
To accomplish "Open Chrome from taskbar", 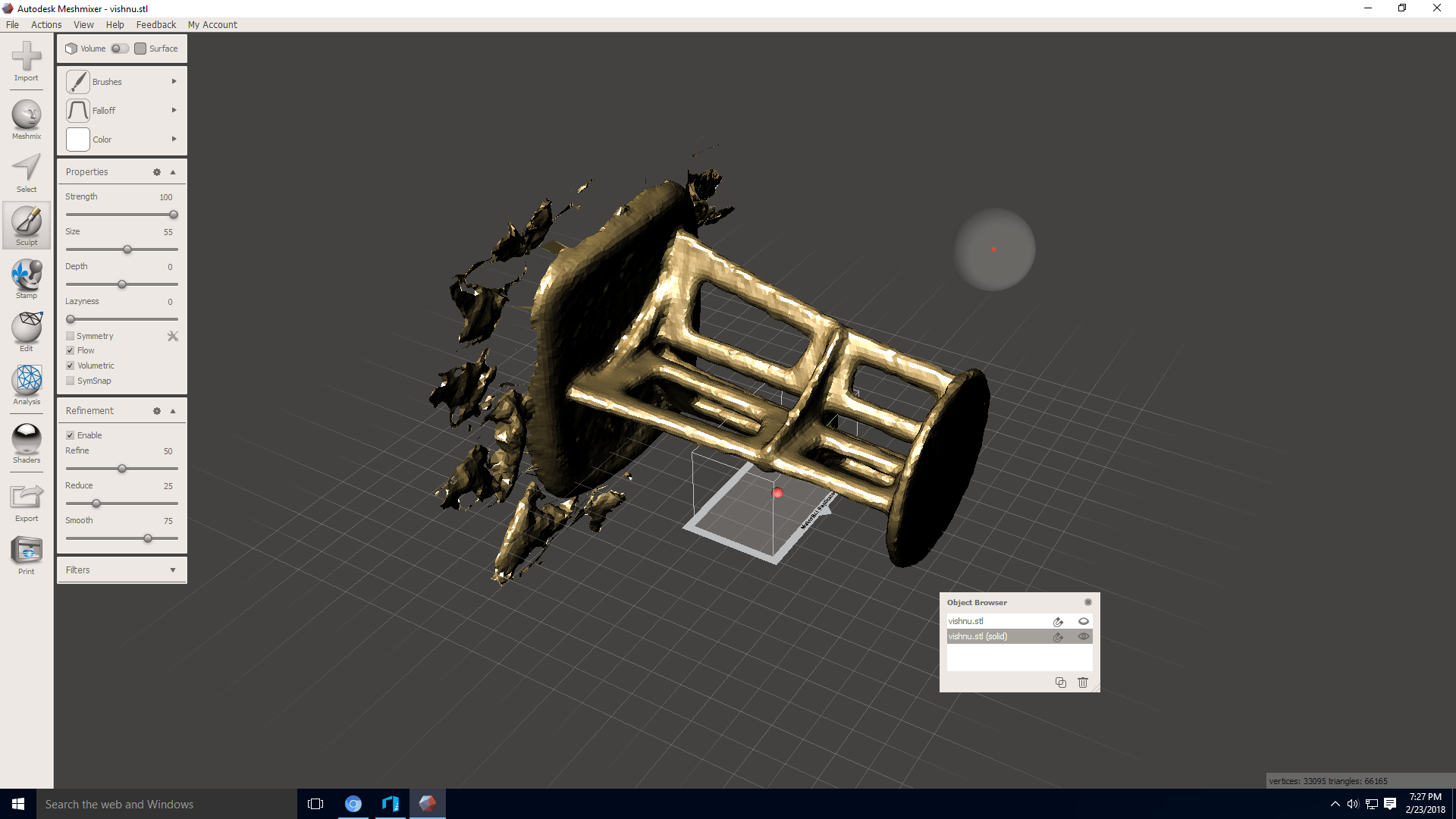I will pyautogui.click(x=353, y=804).
